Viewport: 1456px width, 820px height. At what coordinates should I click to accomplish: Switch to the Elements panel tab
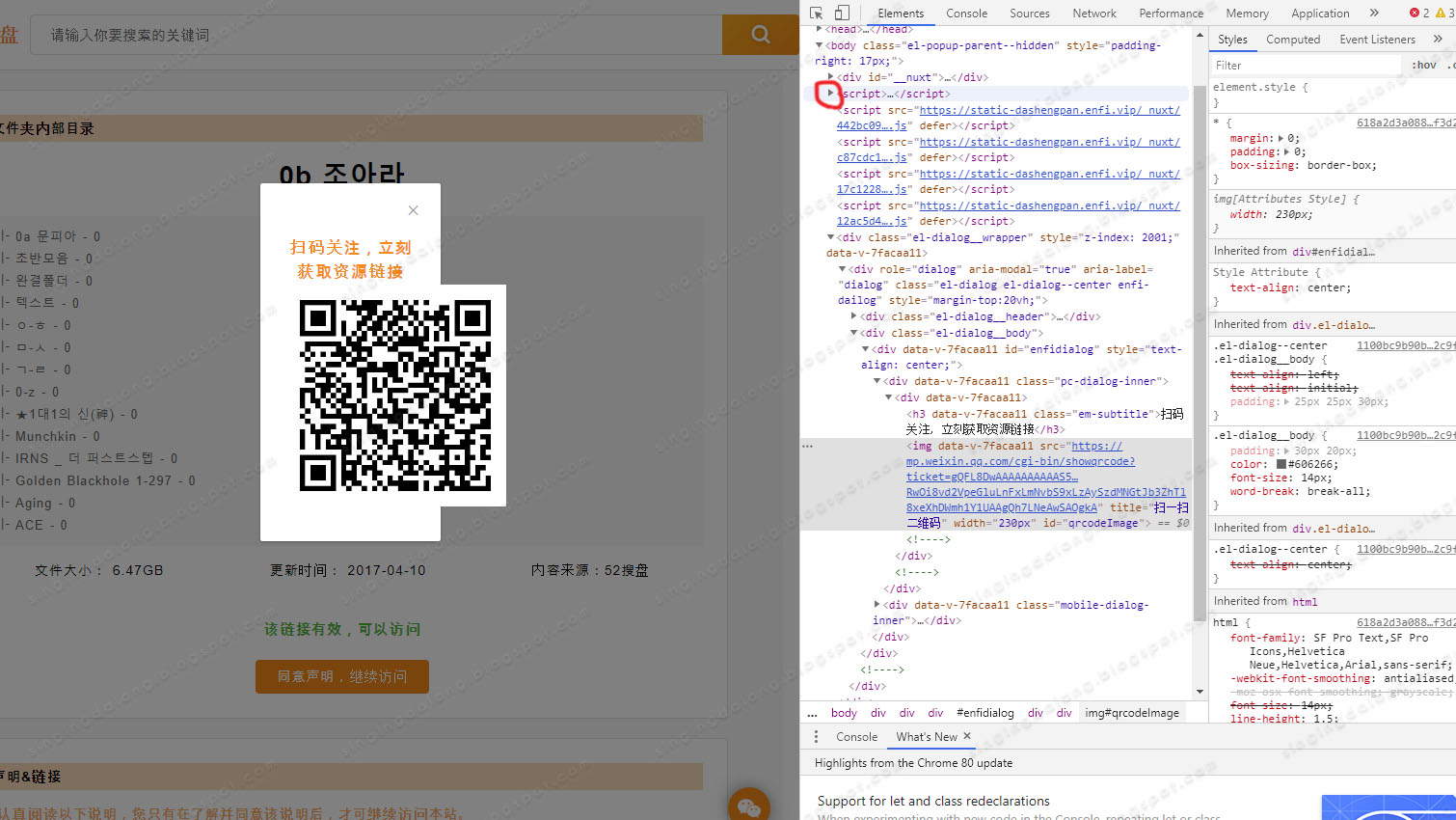point(901,14)
